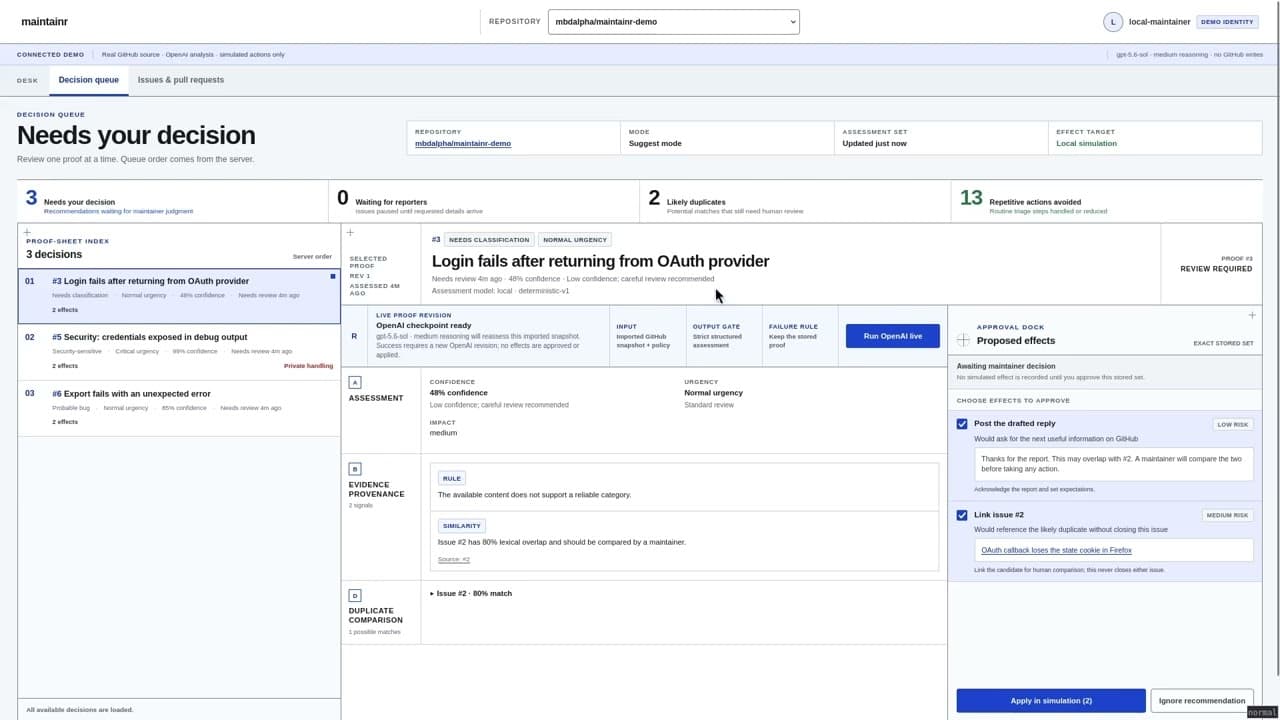Click the REVIEW REQUIRED status text

1216,269
